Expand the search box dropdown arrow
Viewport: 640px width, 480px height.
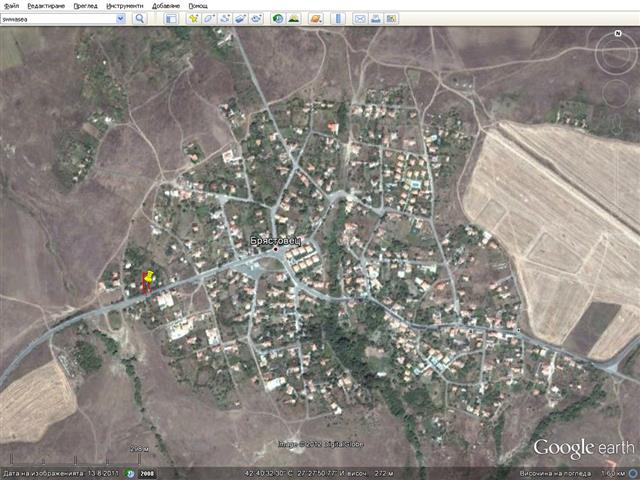pos(121,18)
